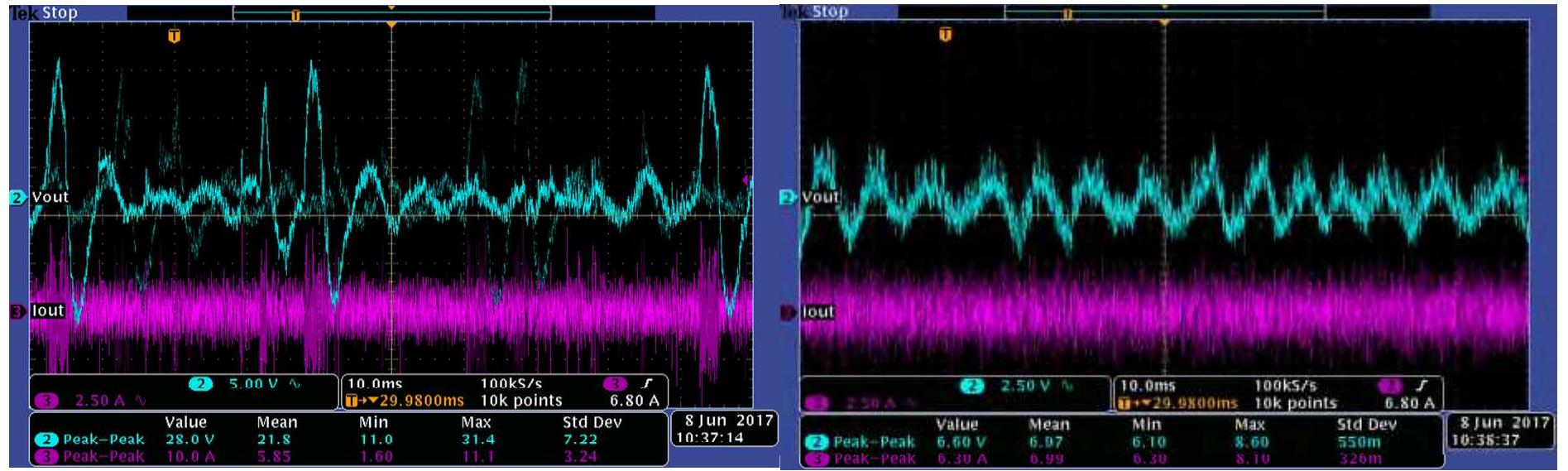
Task: Toggle channel 2 badge showing 2.50 V
Action: pos(973,386)
